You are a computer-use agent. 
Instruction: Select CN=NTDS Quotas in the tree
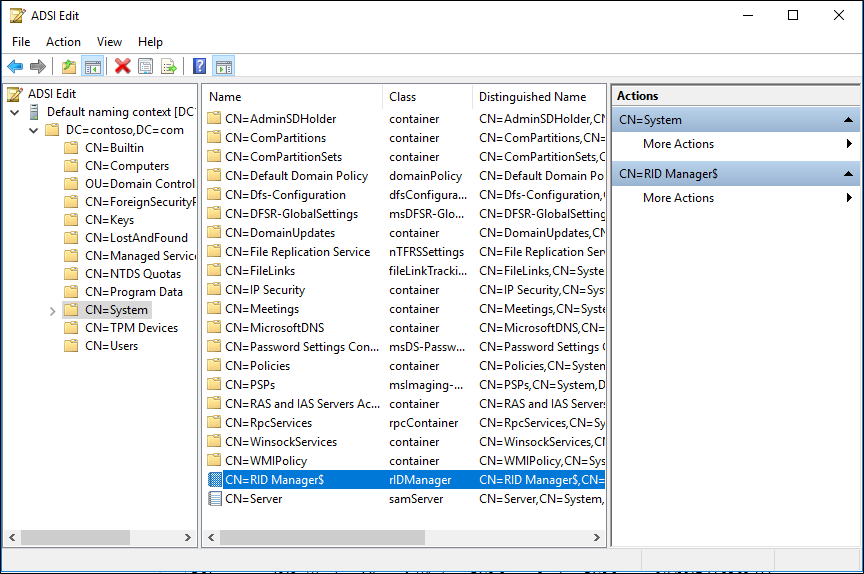click(133, 274)
